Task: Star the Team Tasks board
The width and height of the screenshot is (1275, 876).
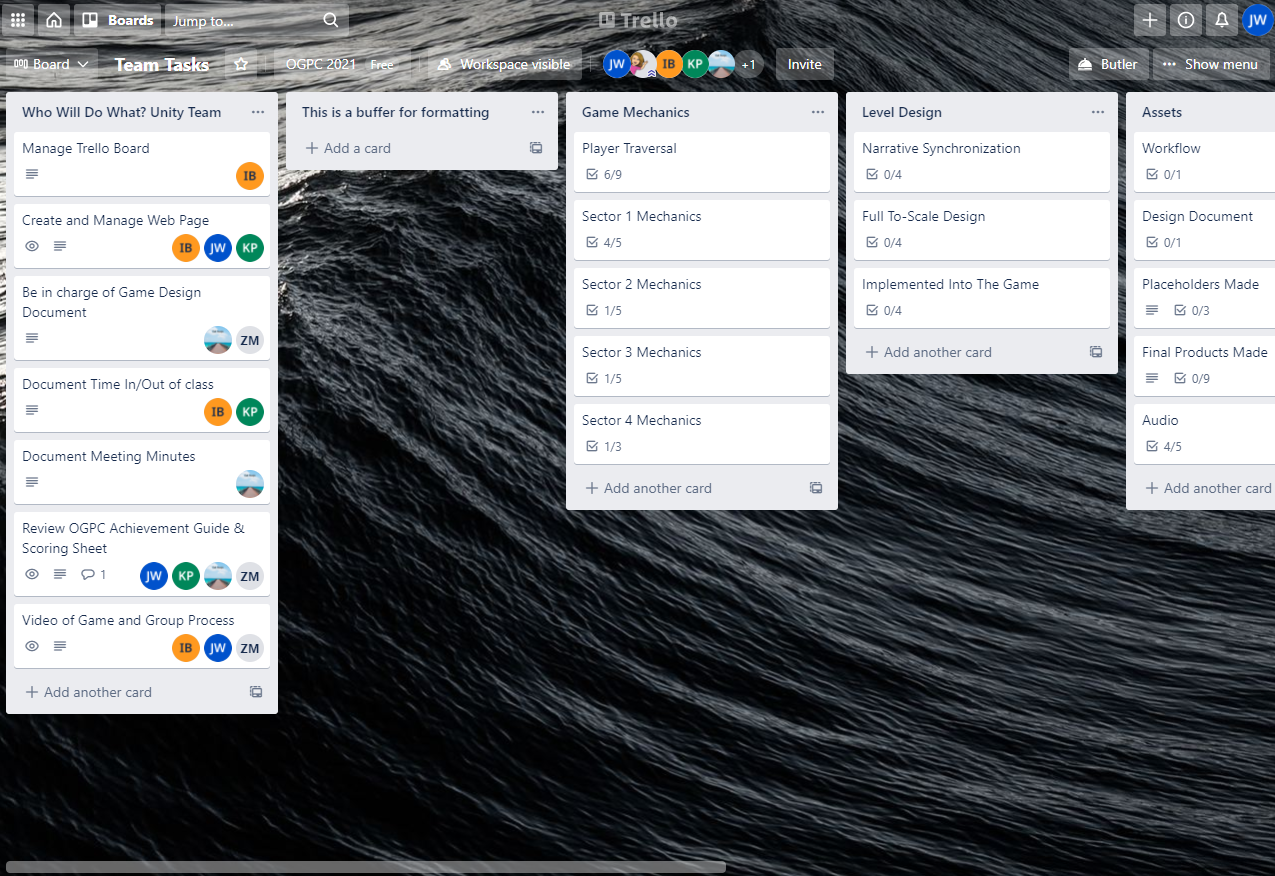Action: pos(240,63)
